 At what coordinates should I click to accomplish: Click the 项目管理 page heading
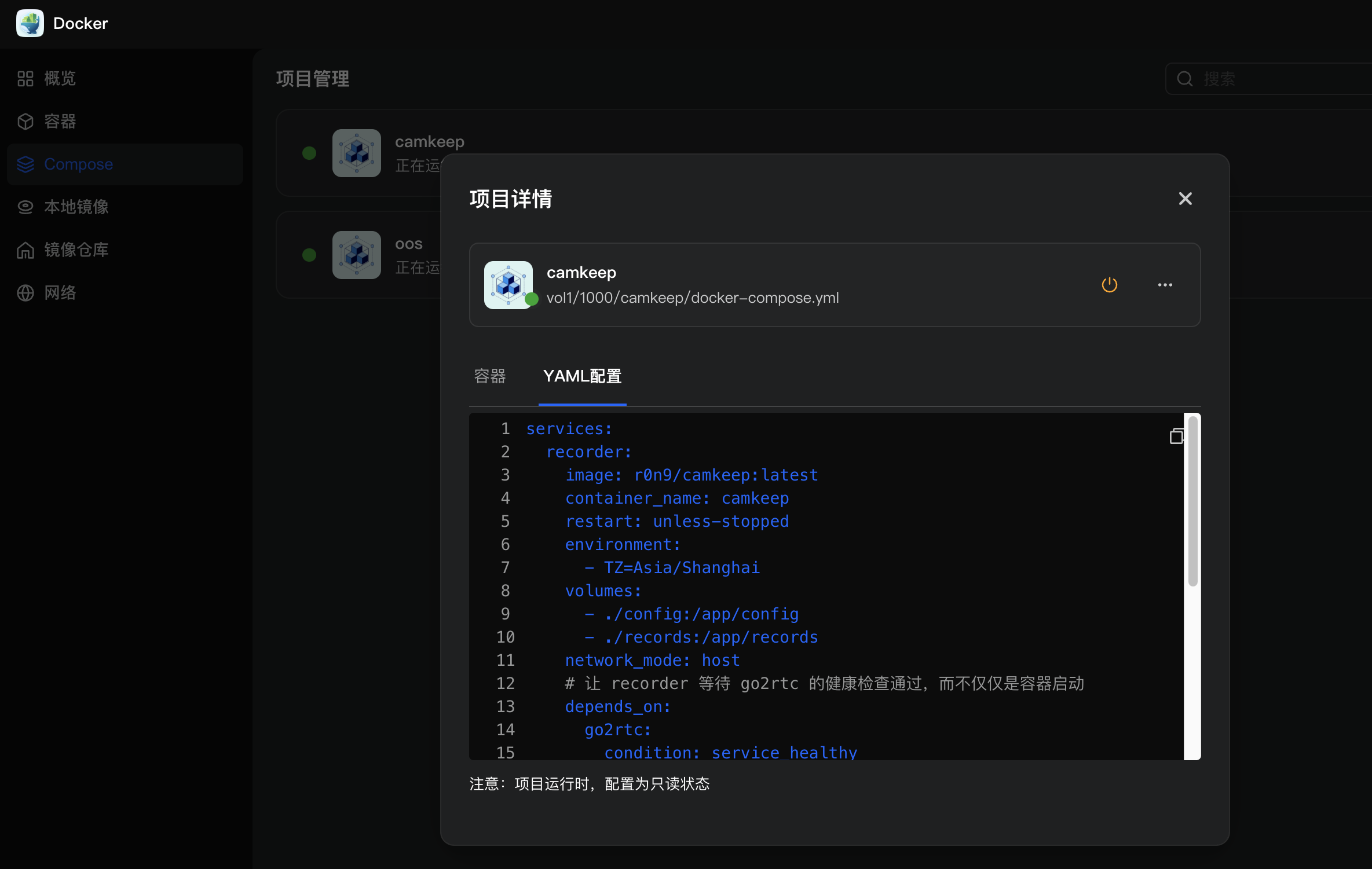[313, 79]
